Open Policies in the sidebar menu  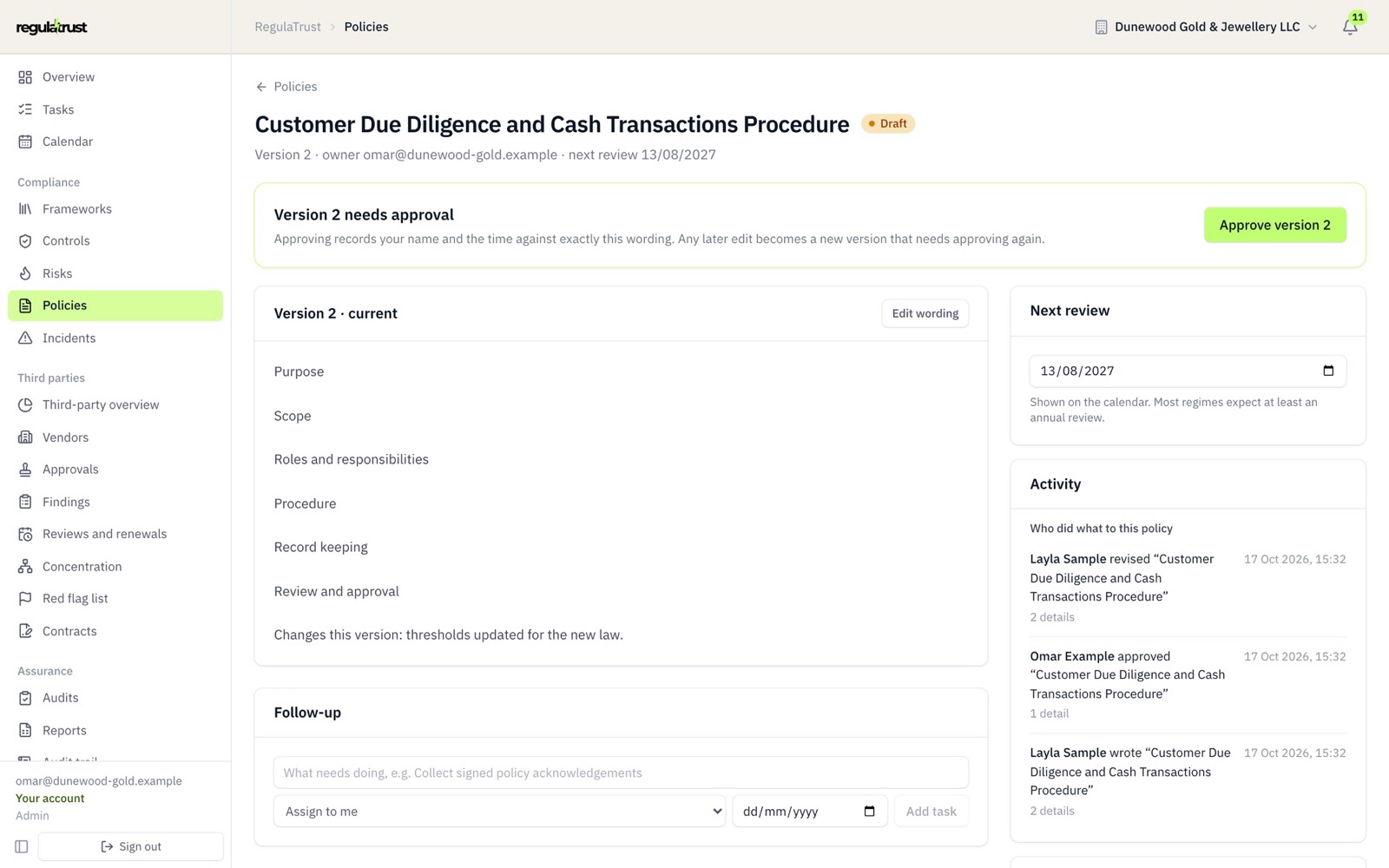(x=115, y=306)
